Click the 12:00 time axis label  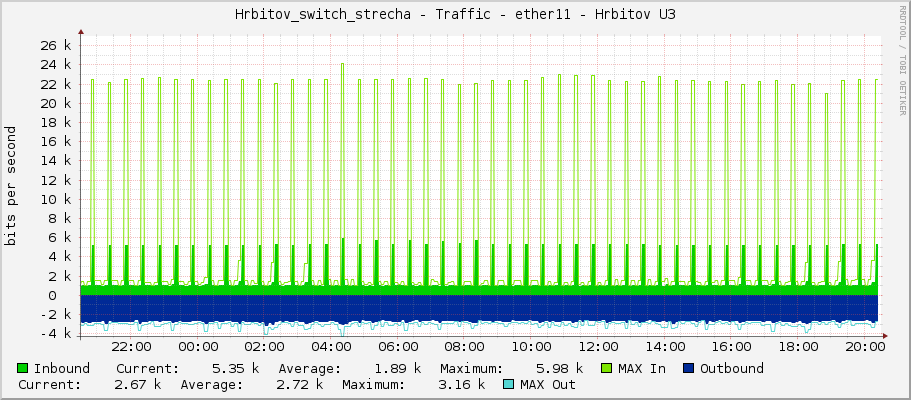pyautogui.click(x=598, y=347)
